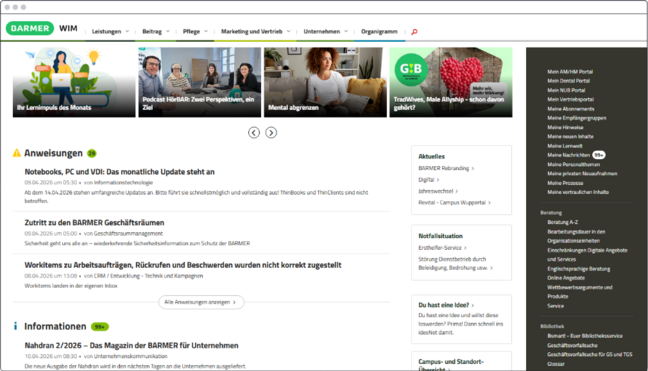Open 'Ihr Lernimpuls des Monats' tile
Image resolution: width=648 pixels, height=371 pixels.
[74, 82]
